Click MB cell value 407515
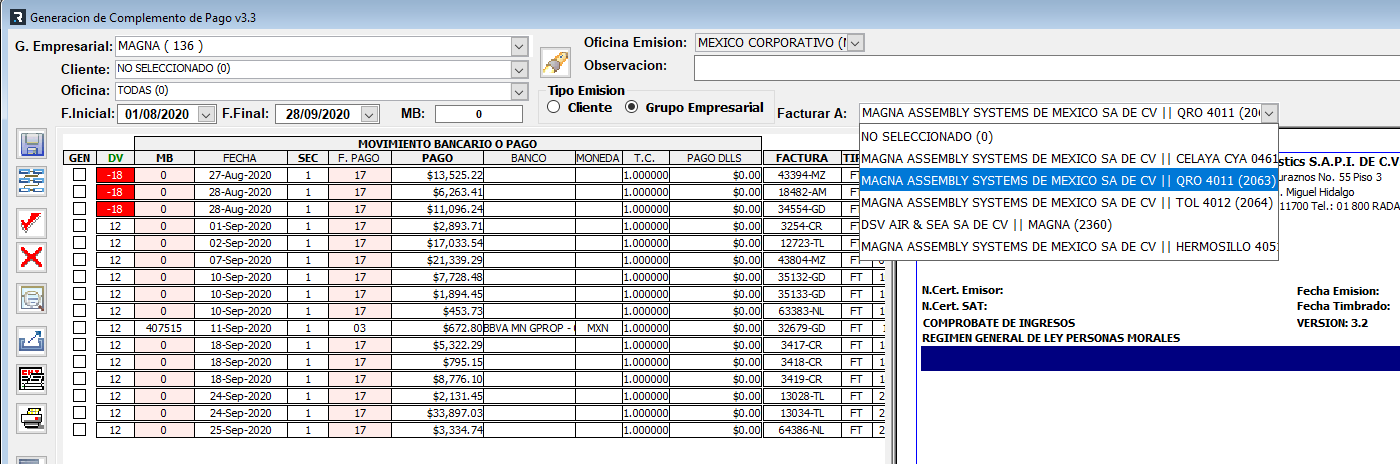The height and width of the screenshot is (464, 1400). coord(164,328)
